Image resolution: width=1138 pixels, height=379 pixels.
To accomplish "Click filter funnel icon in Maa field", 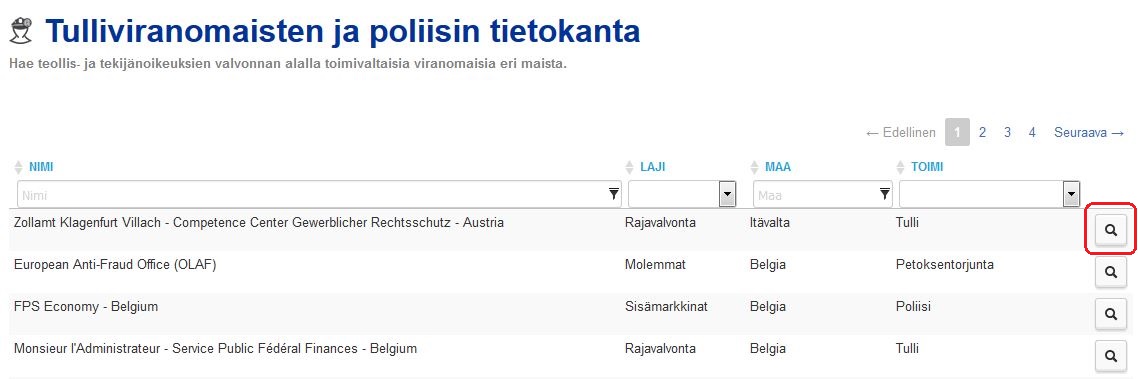I will click(x=885, y=194).
